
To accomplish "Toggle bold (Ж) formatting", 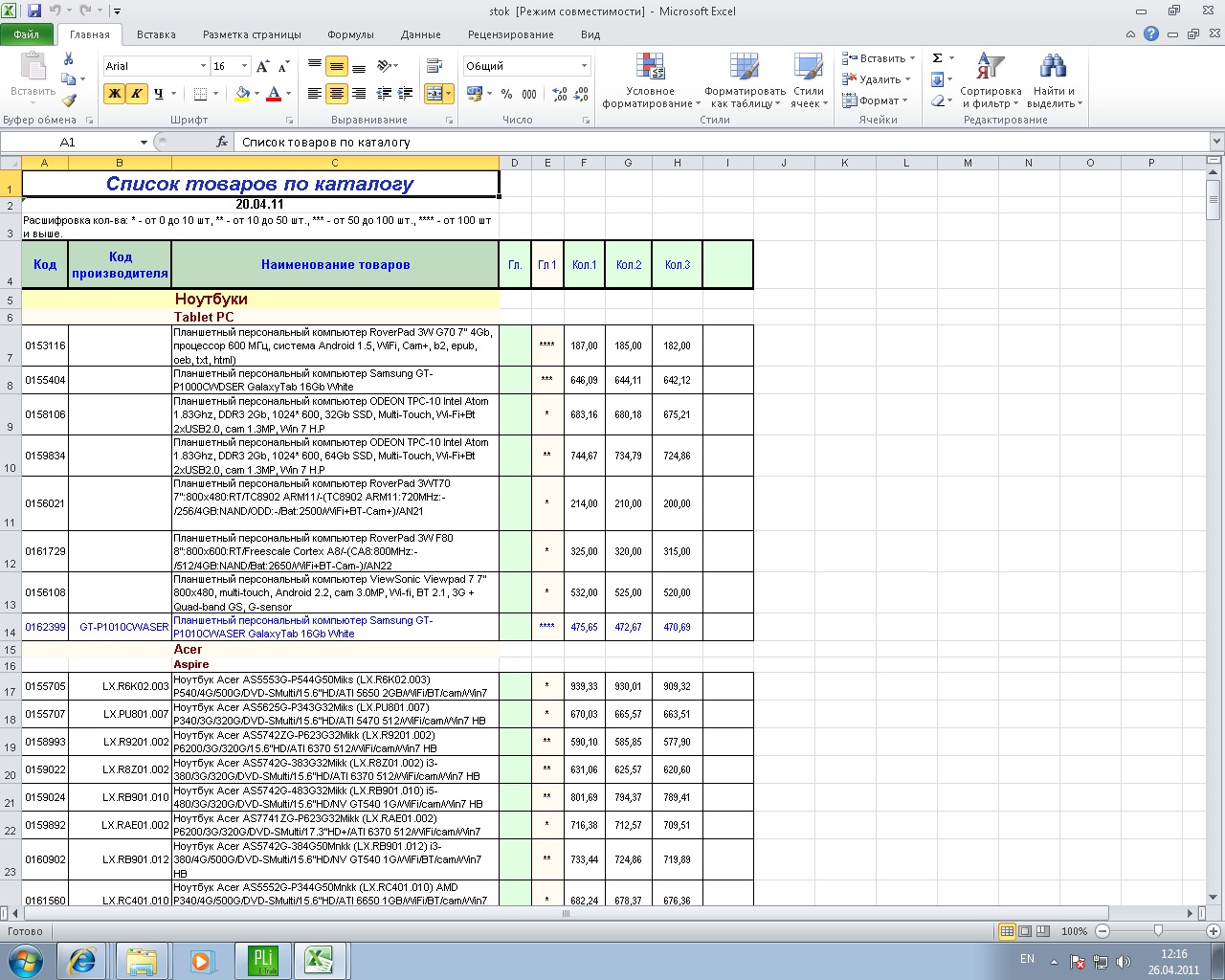I will tap(115, 94).
